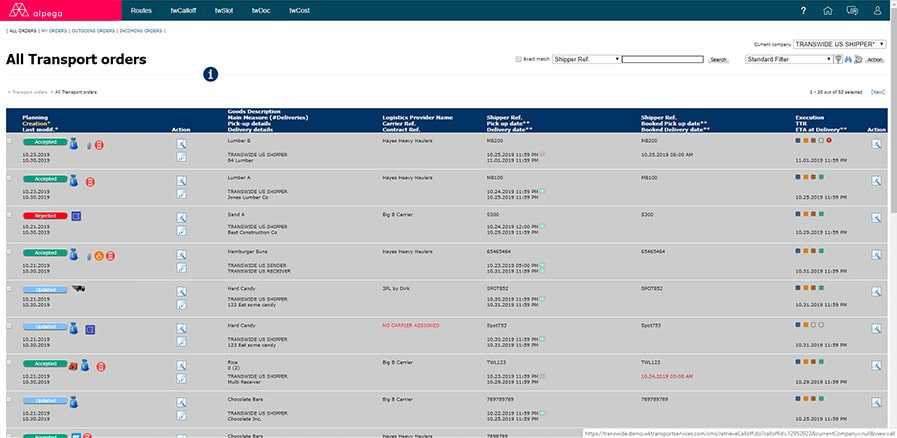Open the chat messages icon in header

852,10
